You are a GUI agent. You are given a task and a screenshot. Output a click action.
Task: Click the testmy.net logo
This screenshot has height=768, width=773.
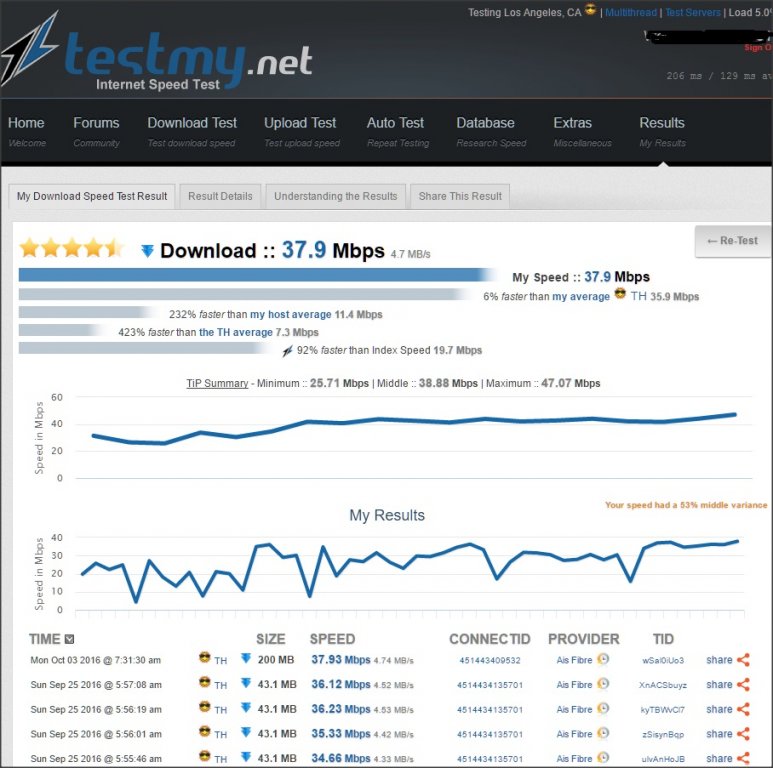pos(160,58)
